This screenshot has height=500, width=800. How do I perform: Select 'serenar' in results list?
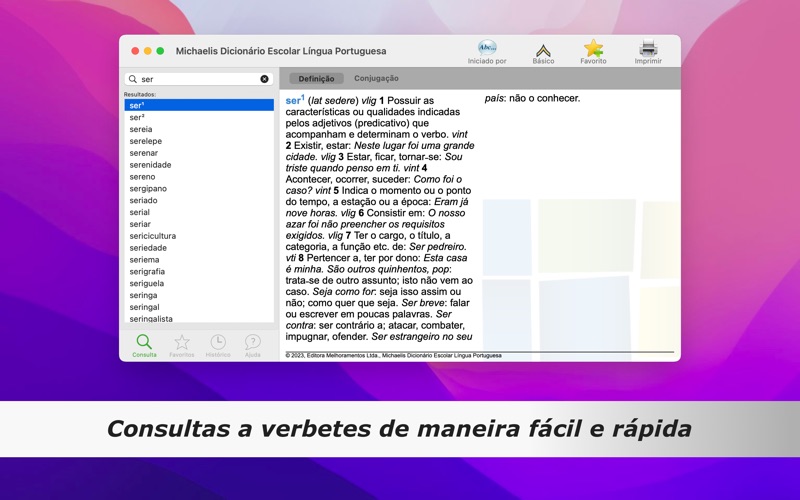pos(199,153)
